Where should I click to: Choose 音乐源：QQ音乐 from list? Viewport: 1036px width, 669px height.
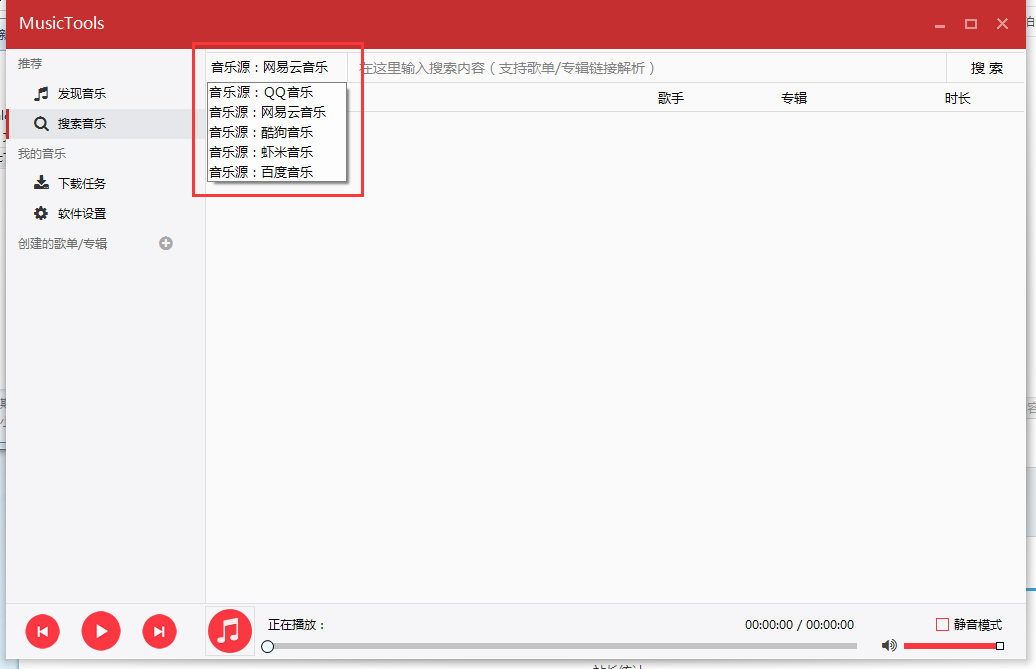click(277, 92)
